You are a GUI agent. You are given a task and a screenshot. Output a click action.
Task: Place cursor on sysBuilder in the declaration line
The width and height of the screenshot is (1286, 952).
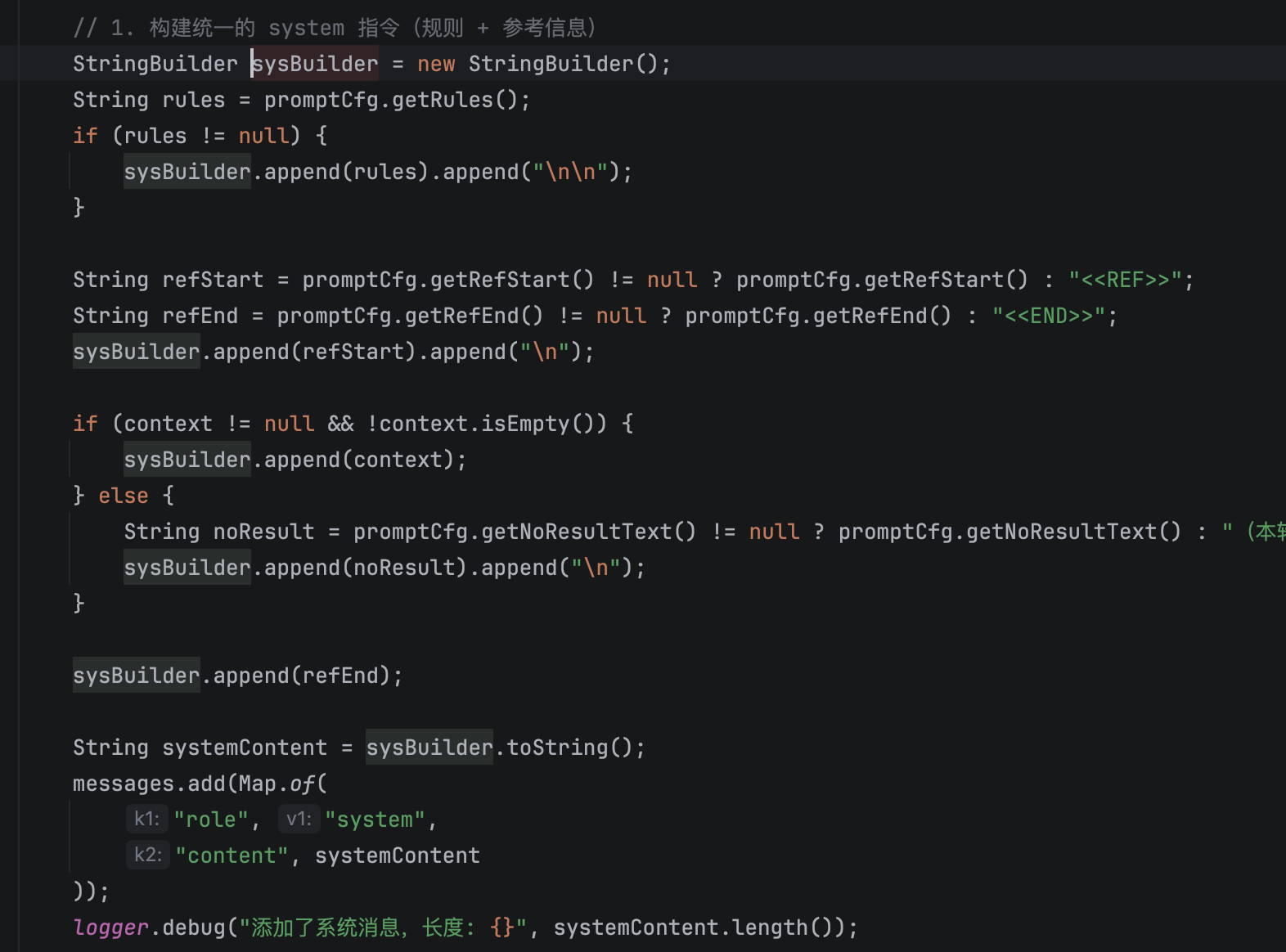pos(315,64)
